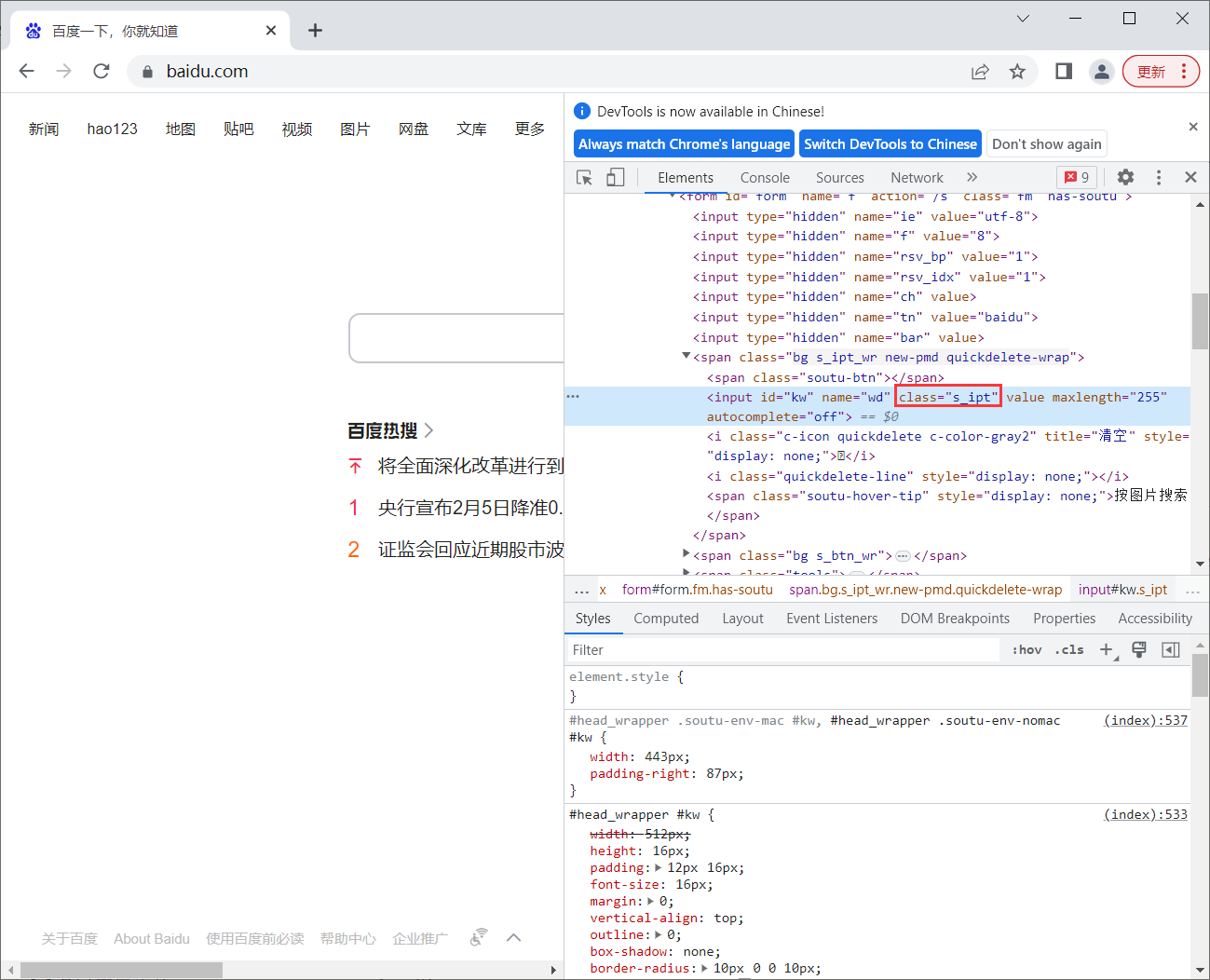Select the Elements tab
The width and height of the screenshot is (1210, 980).
[686, 177]
